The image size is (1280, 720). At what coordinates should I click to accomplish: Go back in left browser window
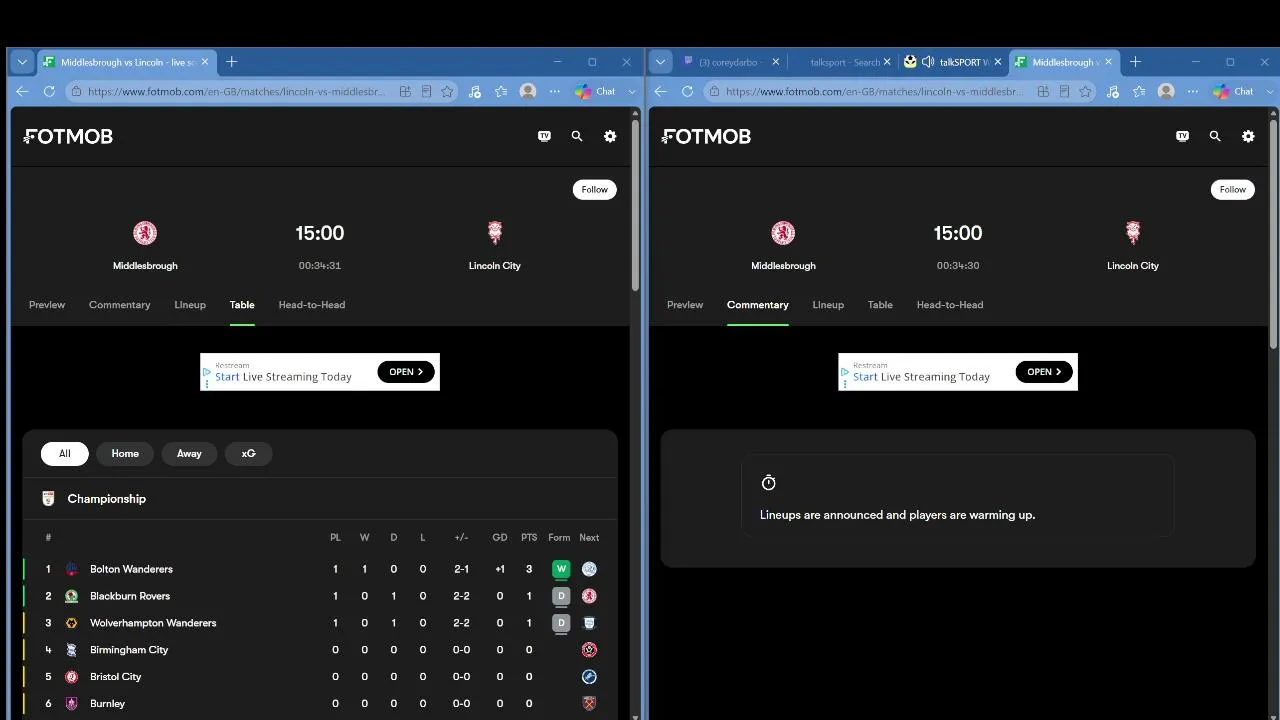tap(22, 91)
